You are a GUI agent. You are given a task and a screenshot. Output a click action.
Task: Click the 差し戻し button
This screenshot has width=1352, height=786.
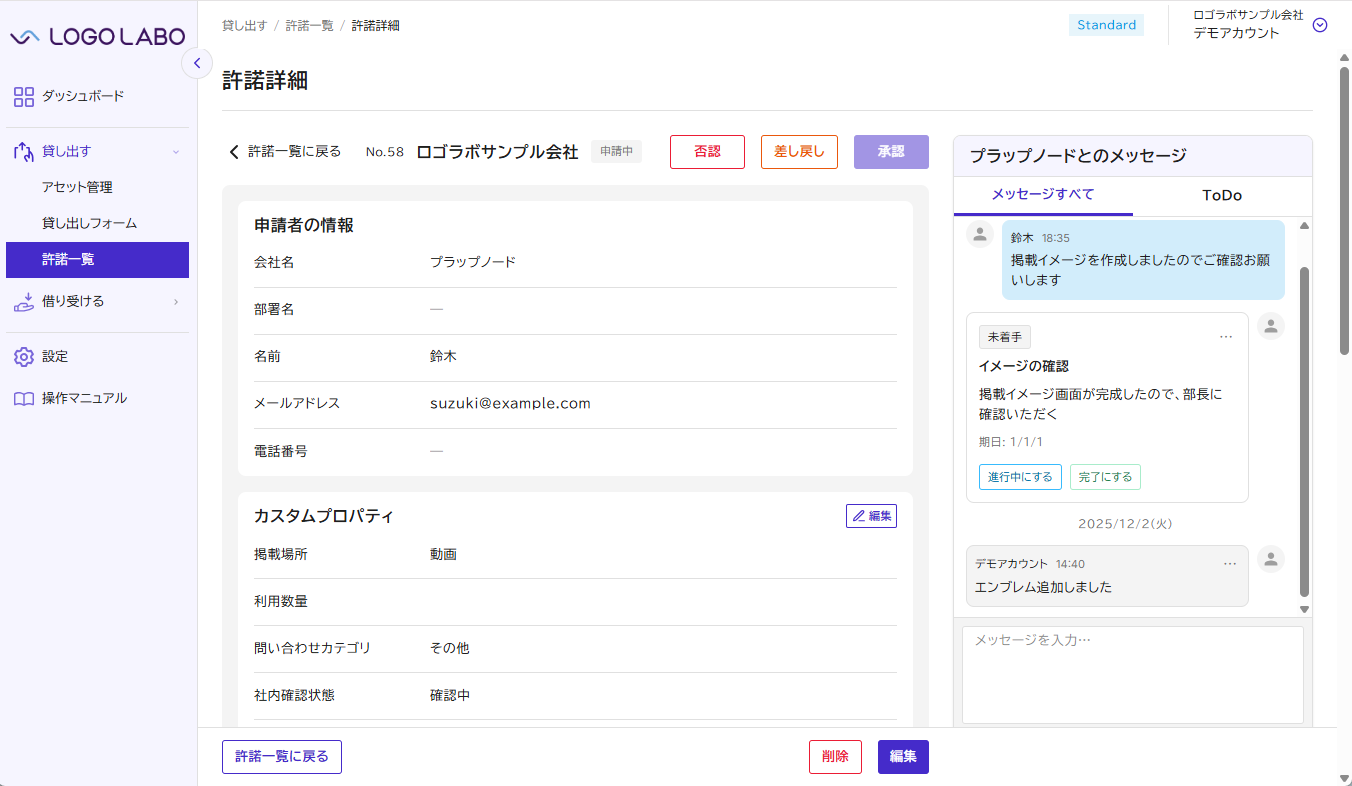click(x=799, y=152)
